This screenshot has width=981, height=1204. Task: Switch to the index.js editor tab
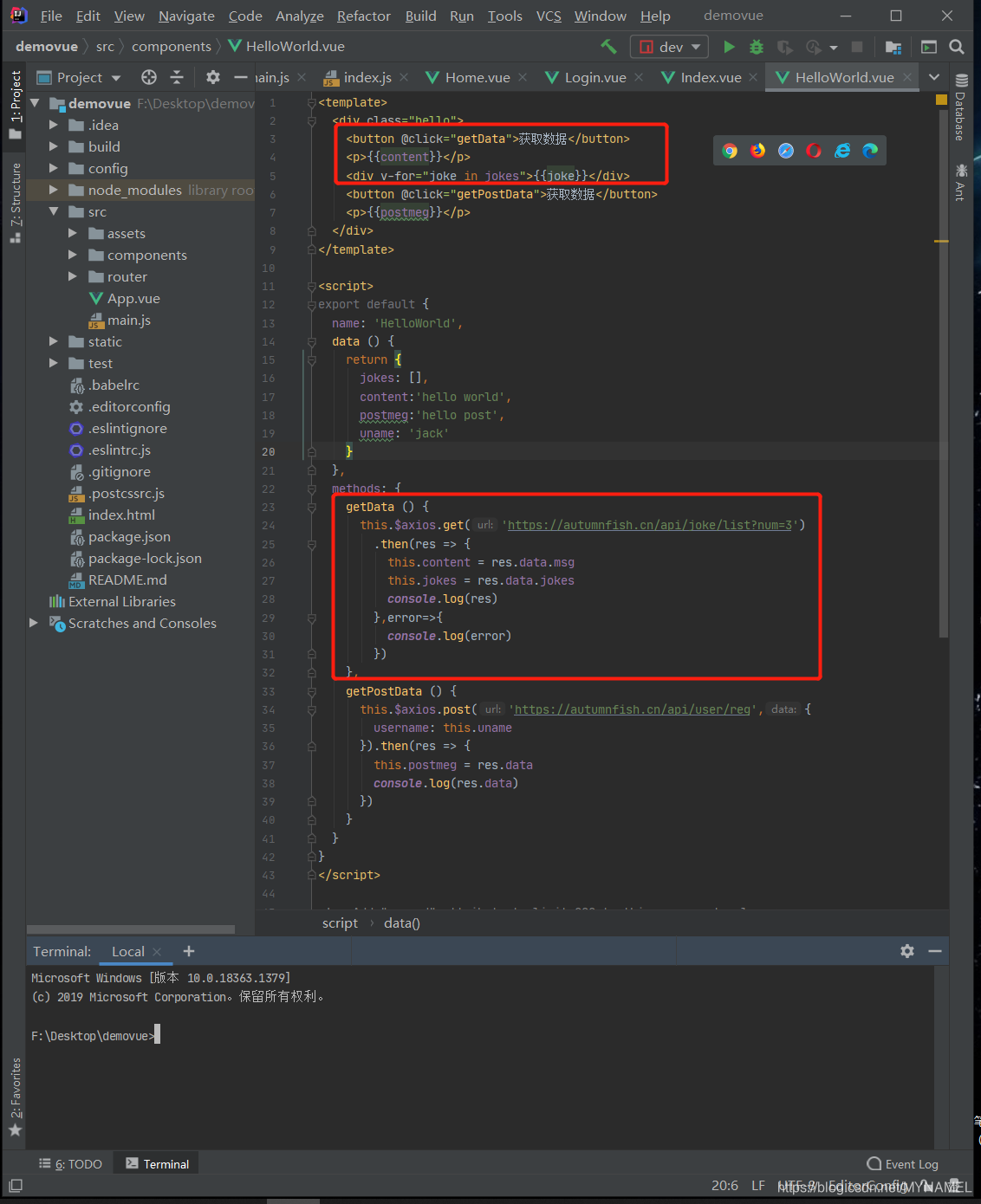point(367,77)
